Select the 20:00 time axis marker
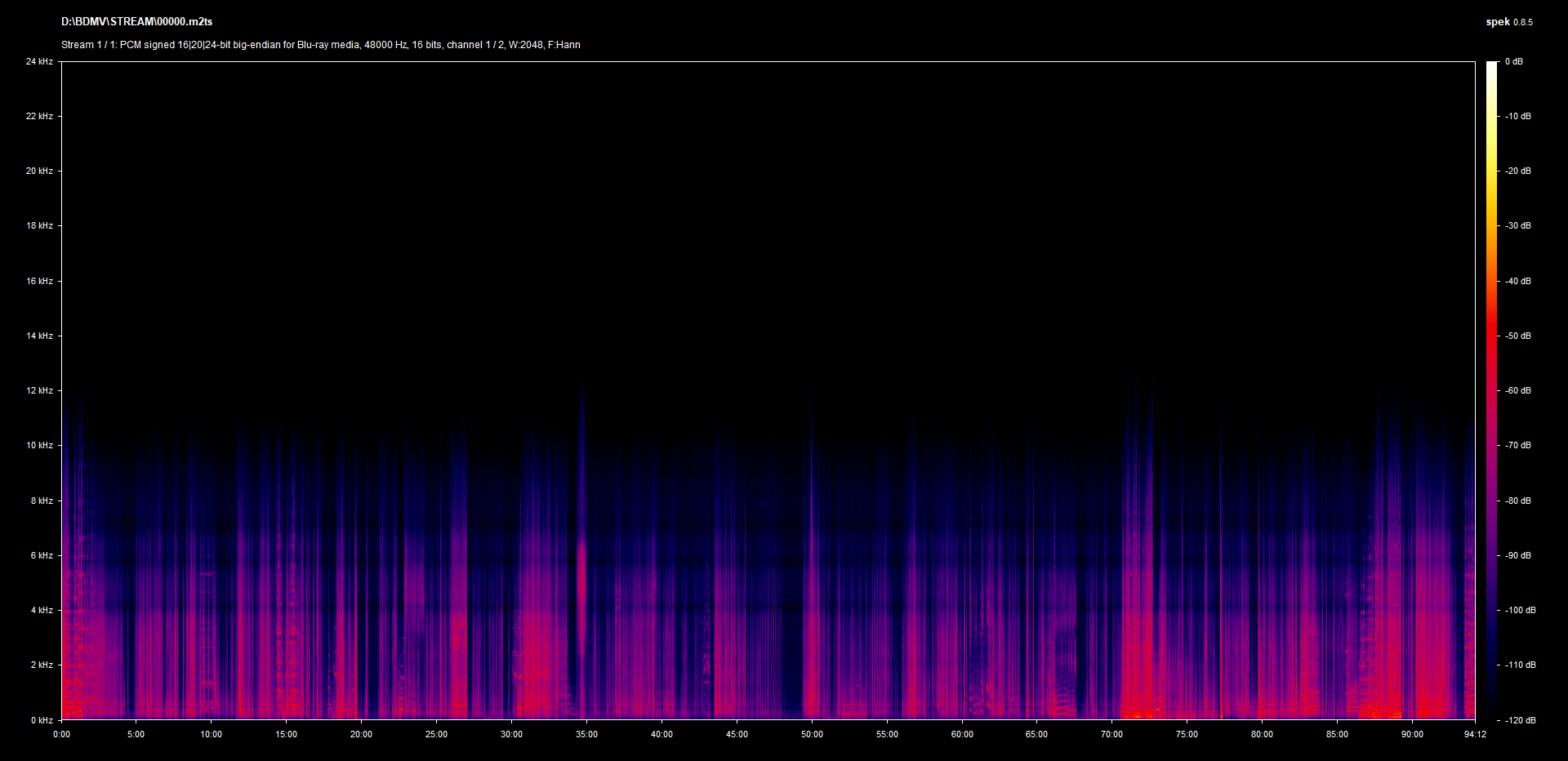This screenshot has height=761, width=1568. (x=361, y=734)
